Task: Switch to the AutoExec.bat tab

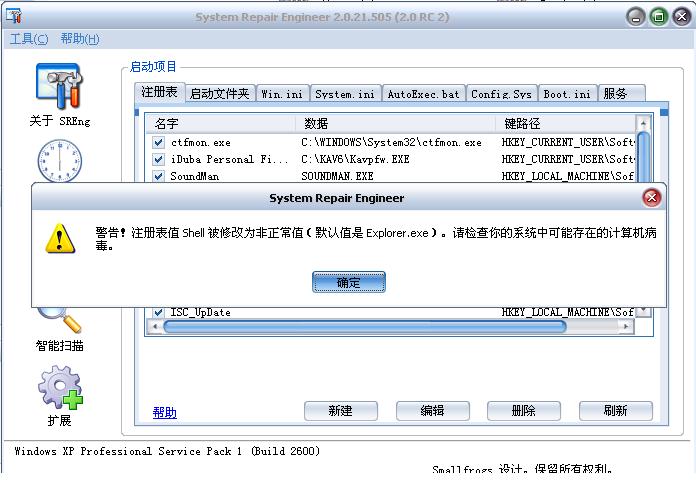Action: pos(423,94)
